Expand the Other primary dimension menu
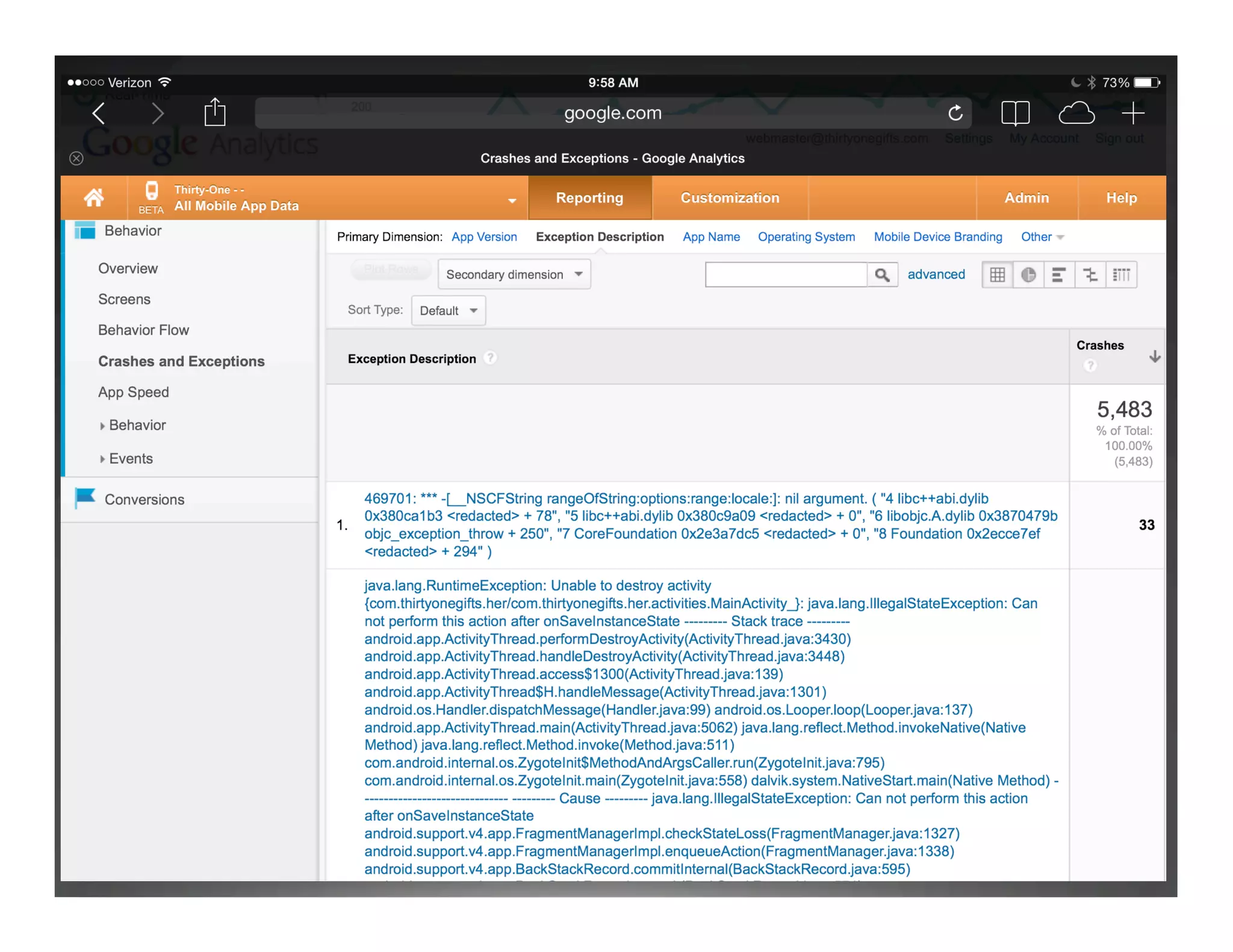 (x=1042, y=237)
